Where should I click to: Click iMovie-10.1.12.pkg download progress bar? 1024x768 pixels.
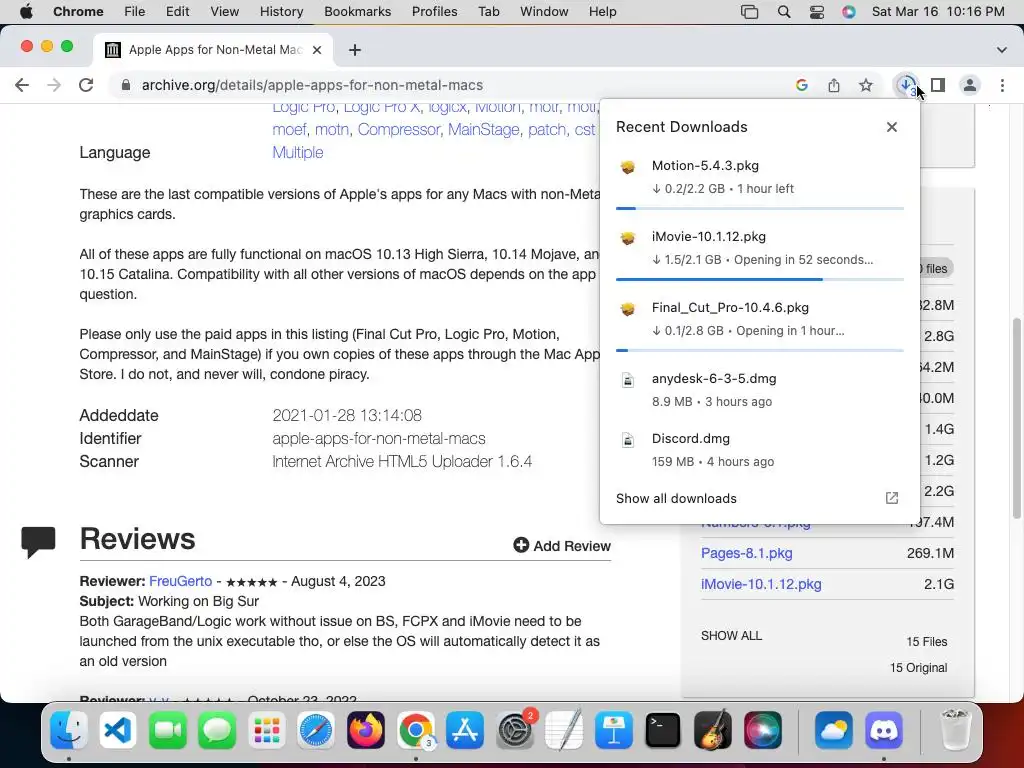760,280
